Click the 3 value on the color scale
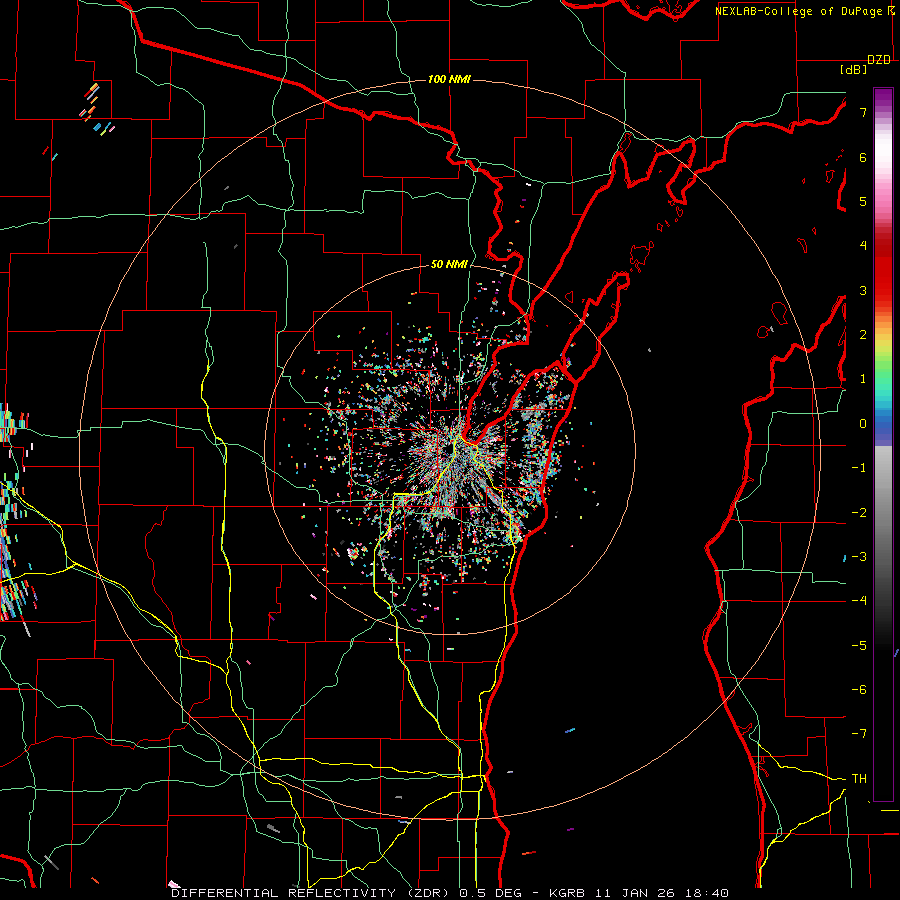This screenshot has height=900, width=900. (863, 290)
